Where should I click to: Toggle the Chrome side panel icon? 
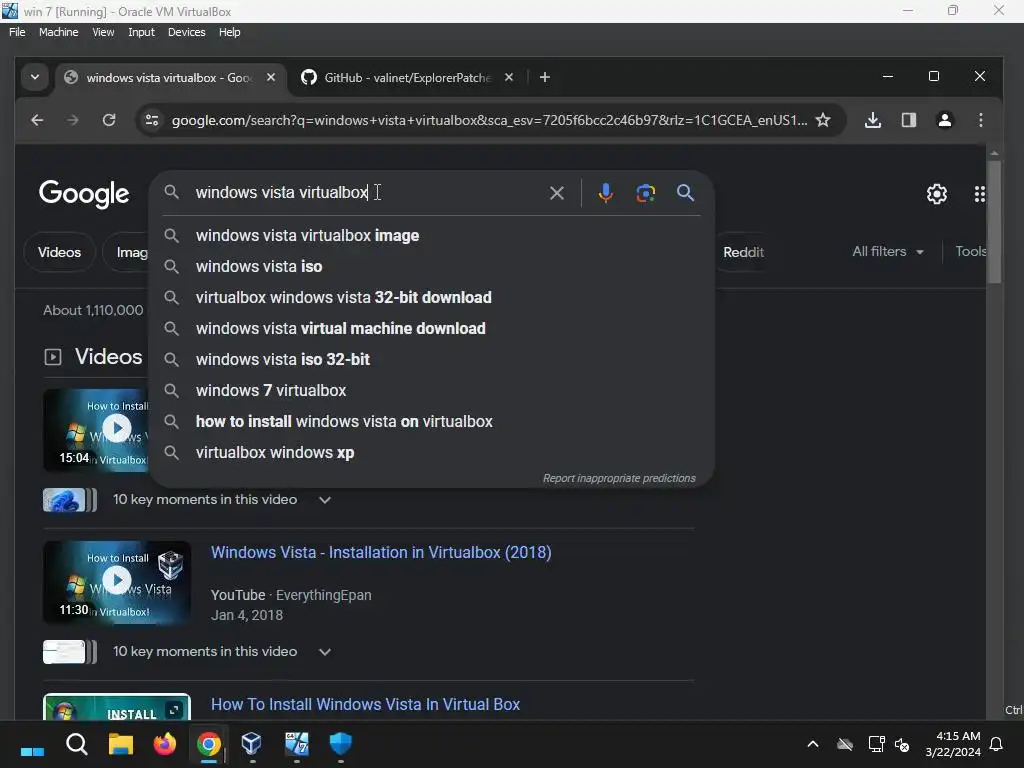point(908,120)
